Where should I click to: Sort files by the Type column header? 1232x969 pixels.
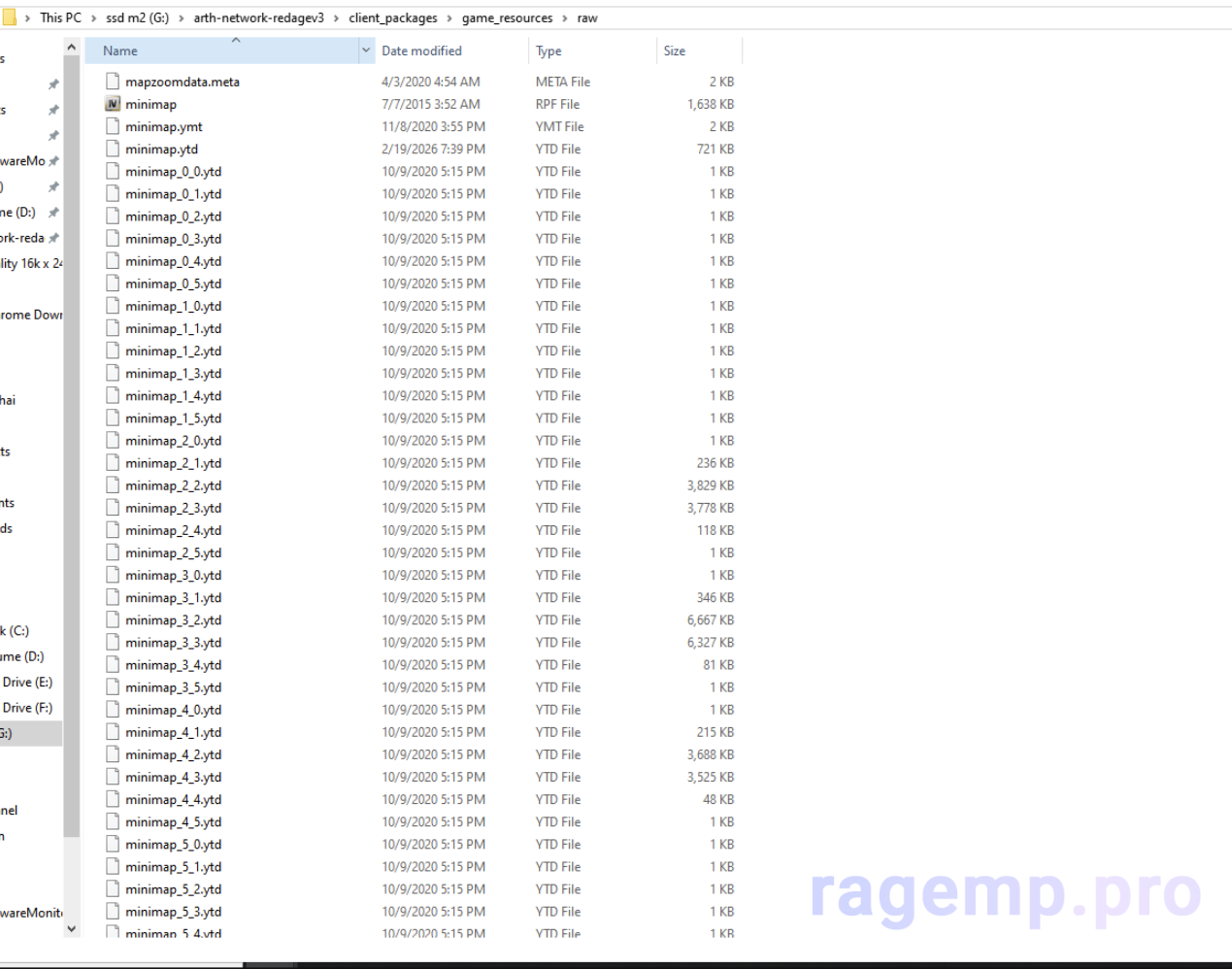[x=549, y=50]
